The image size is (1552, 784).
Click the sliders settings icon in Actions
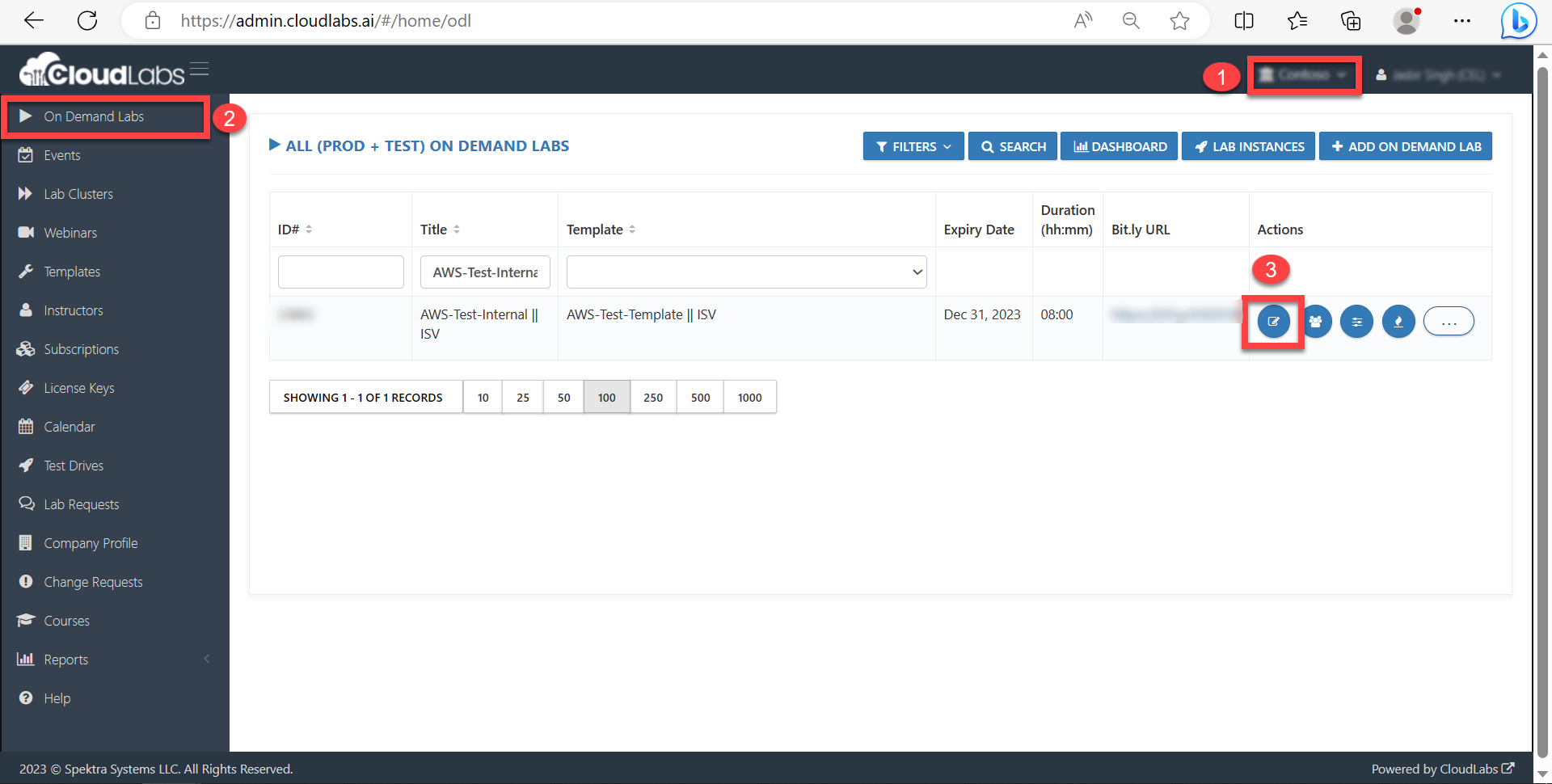pyautogui.click(x=1357, y=322)
